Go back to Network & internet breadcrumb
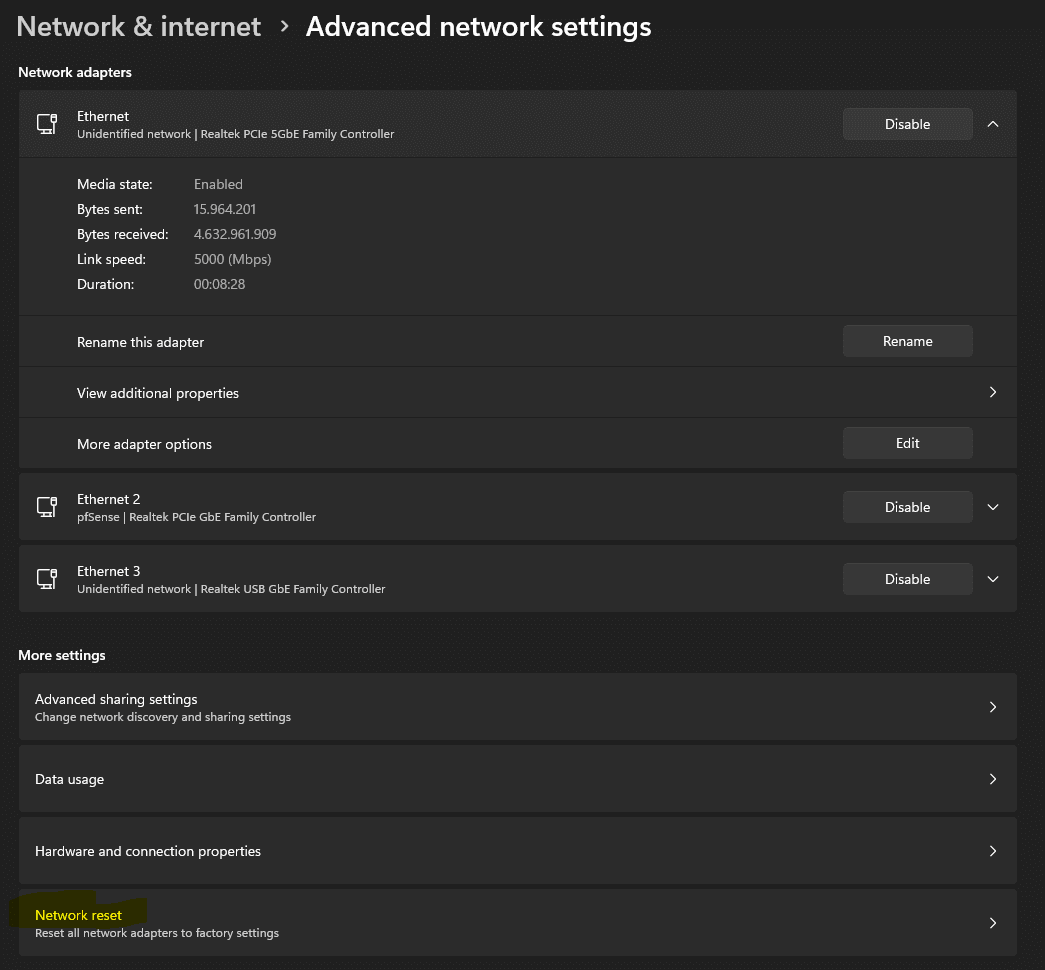 [139, 26]
